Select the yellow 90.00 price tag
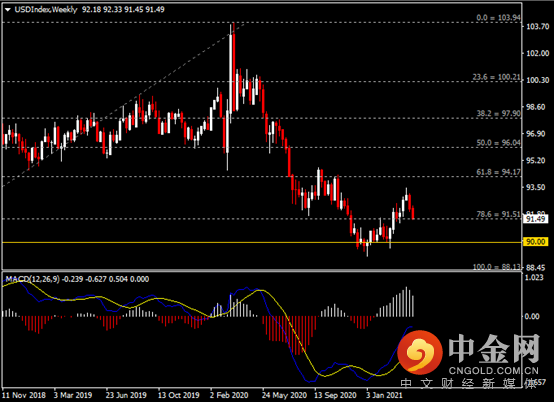 click(x=536, y=242)
